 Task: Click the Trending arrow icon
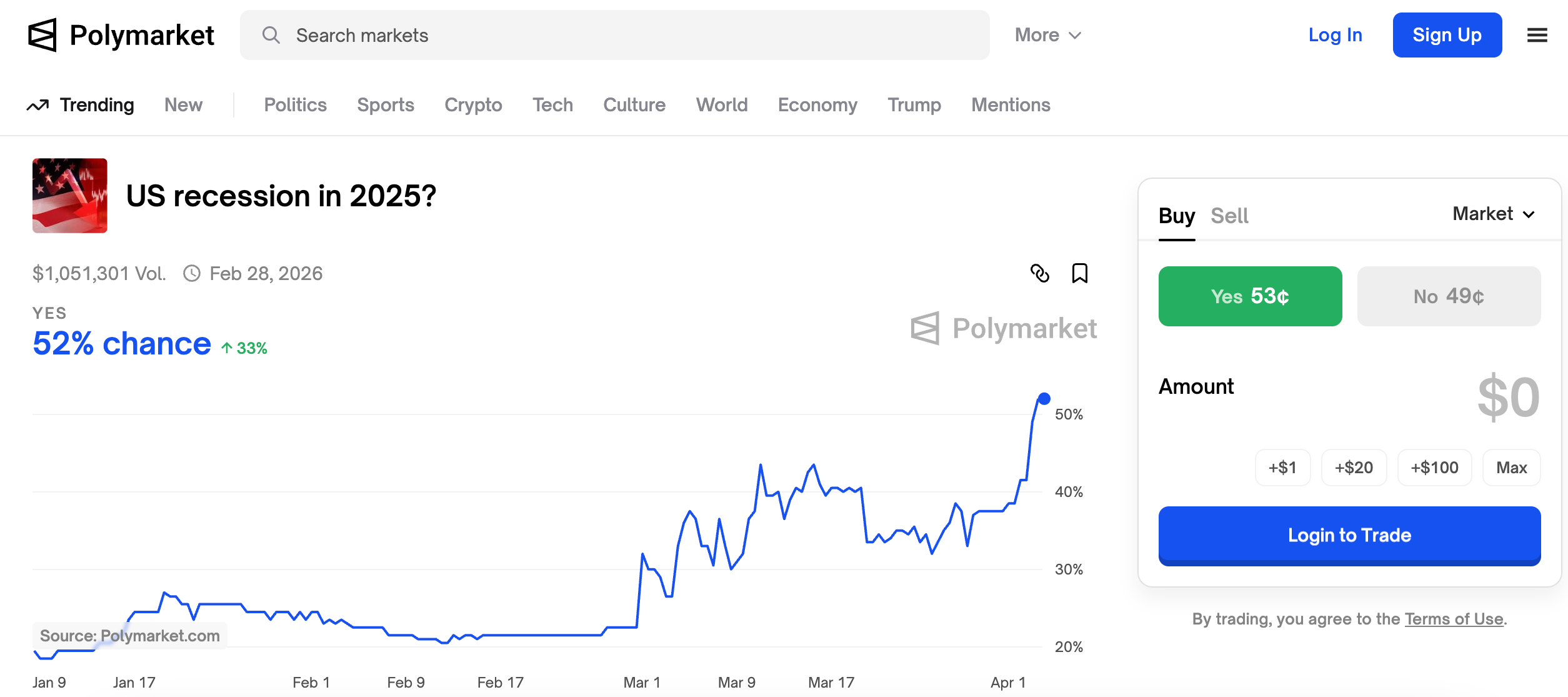(x=38, y=104)
